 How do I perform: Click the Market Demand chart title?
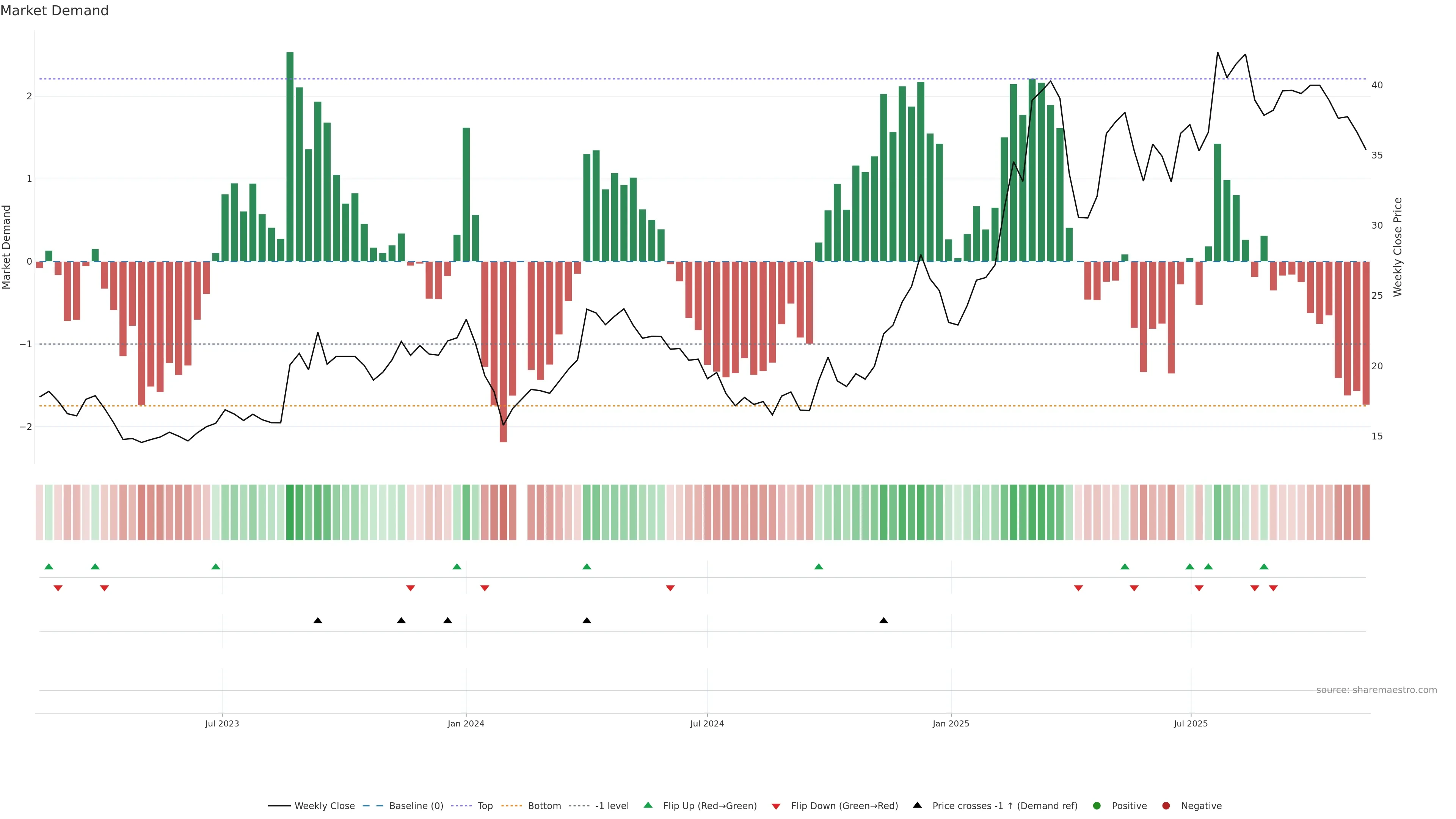[x=54, y=11]
